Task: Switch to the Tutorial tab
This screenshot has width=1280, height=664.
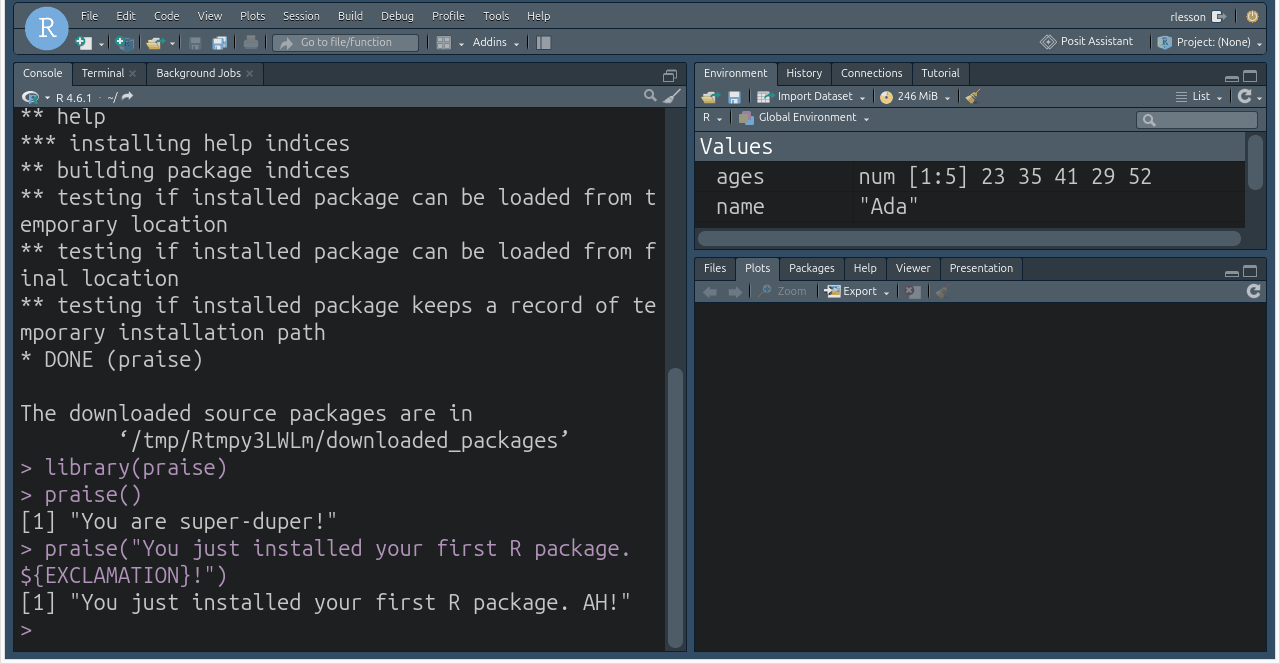Action: [940, 73]
